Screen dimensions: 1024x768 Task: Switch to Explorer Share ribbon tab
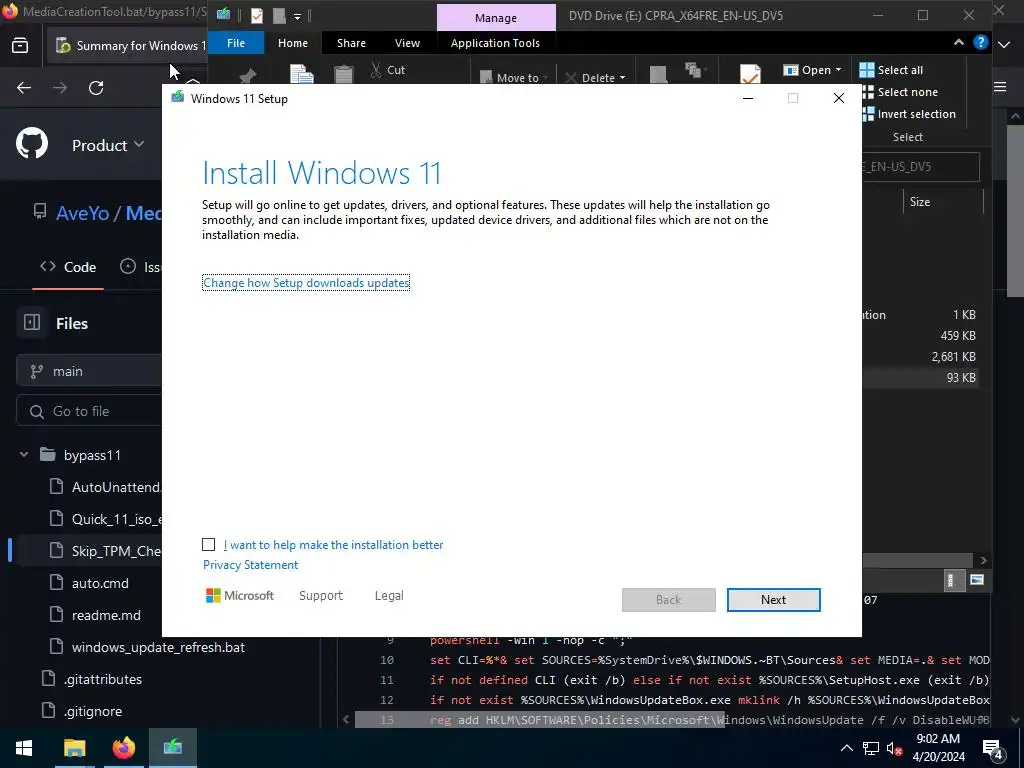click(x=351, y=43)
